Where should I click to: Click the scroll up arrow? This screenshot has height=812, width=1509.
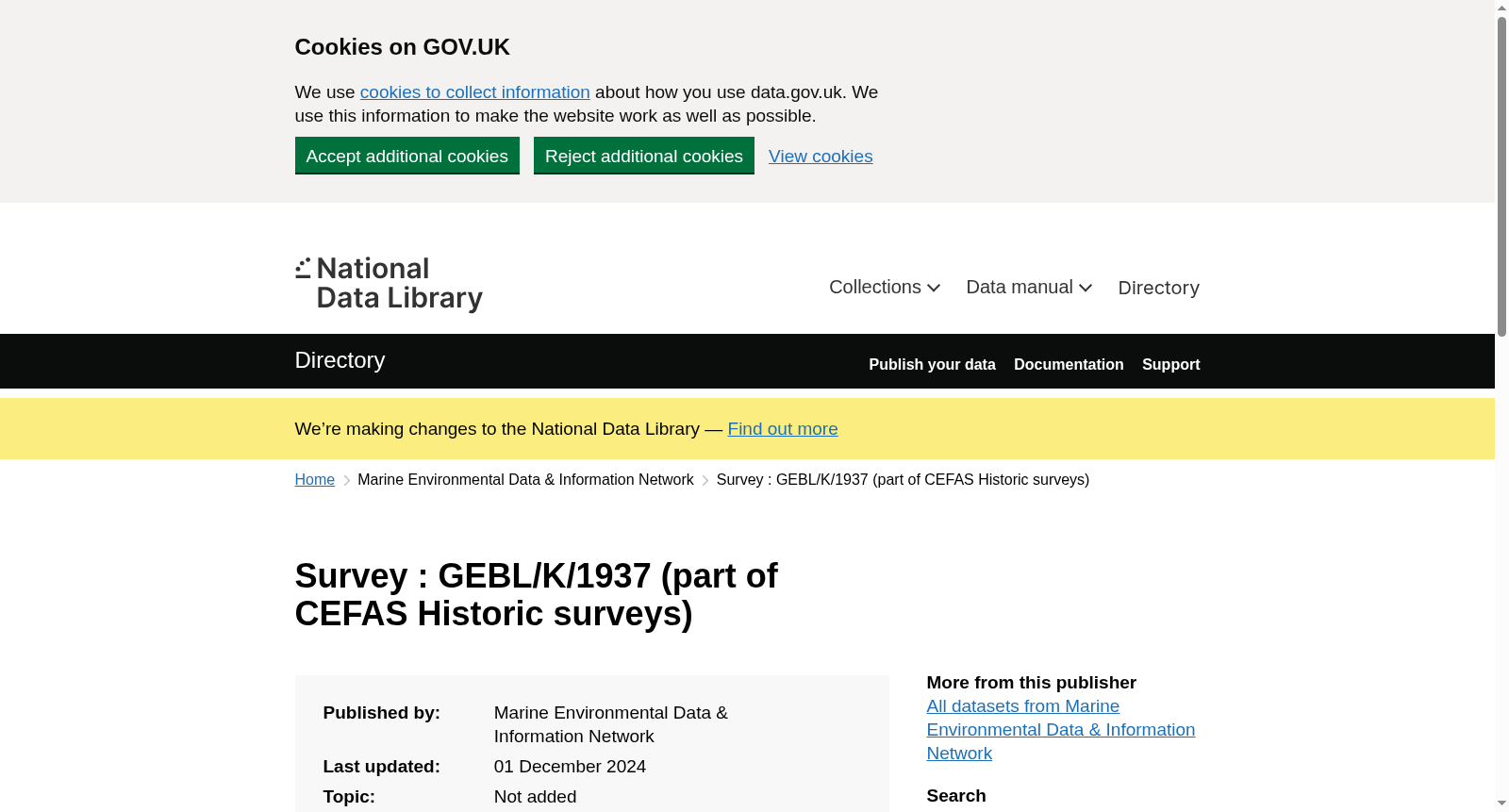coord(1501,8)
